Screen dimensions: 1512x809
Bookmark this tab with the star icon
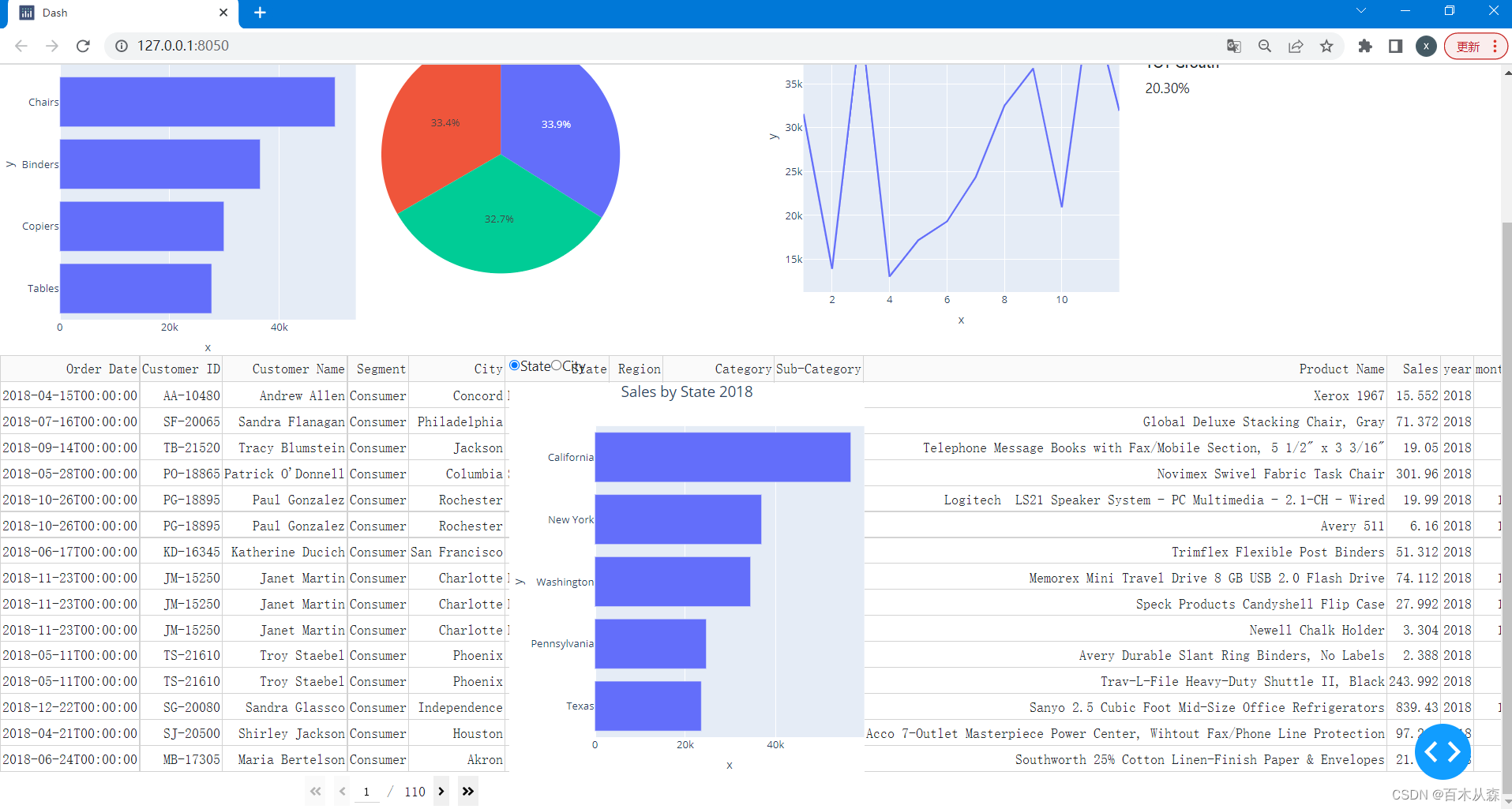1326,46
